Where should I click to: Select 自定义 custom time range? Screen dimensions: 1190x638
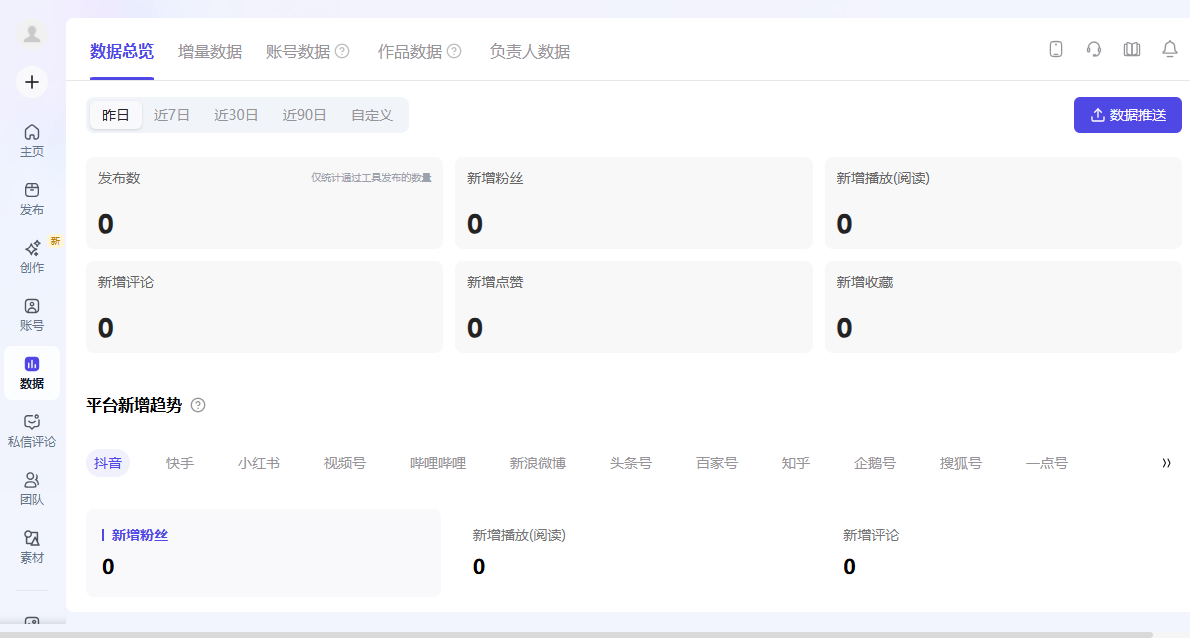pos(371,115)
